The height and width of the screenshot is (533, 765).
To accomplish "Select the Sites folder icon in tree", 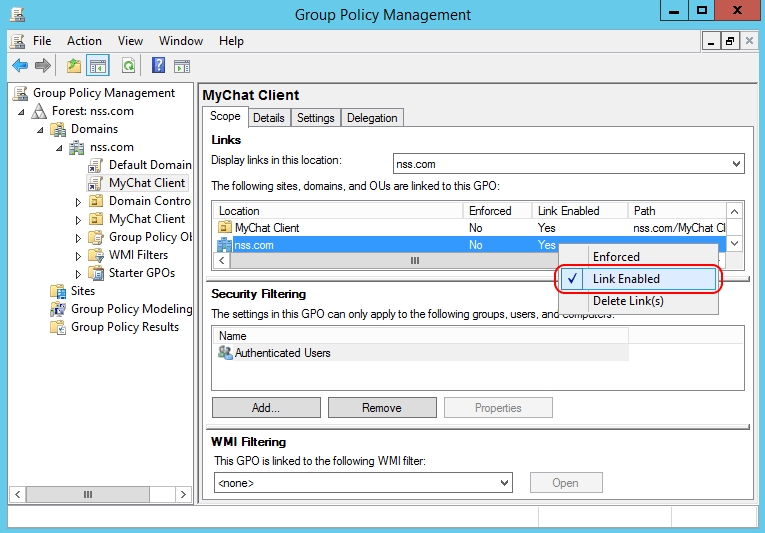I will [x=58, y=291].
